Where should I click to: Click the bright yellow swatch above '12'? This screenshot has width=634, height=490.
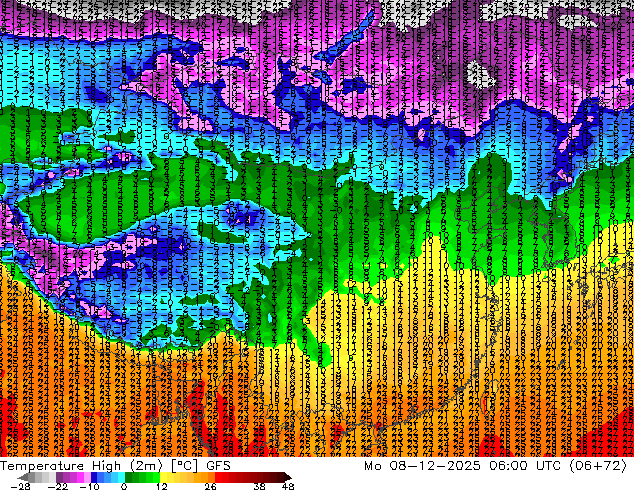point(163,477)
